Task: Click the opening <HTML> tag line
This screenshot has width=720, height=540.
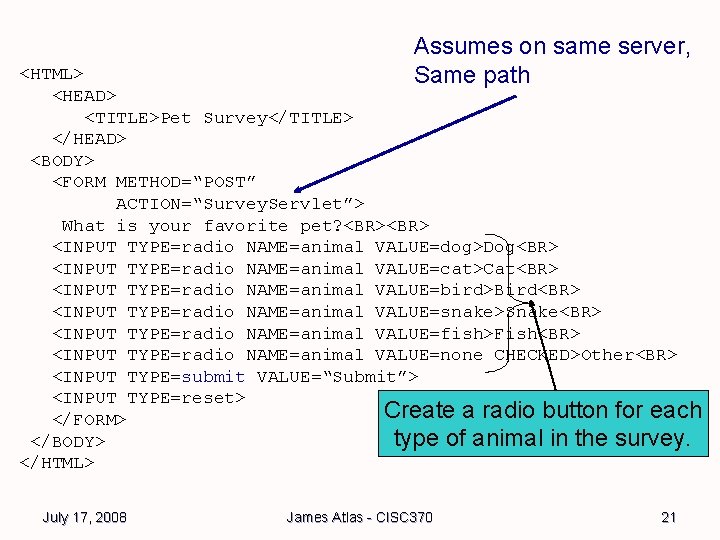Action: click(x=51, y=74)
